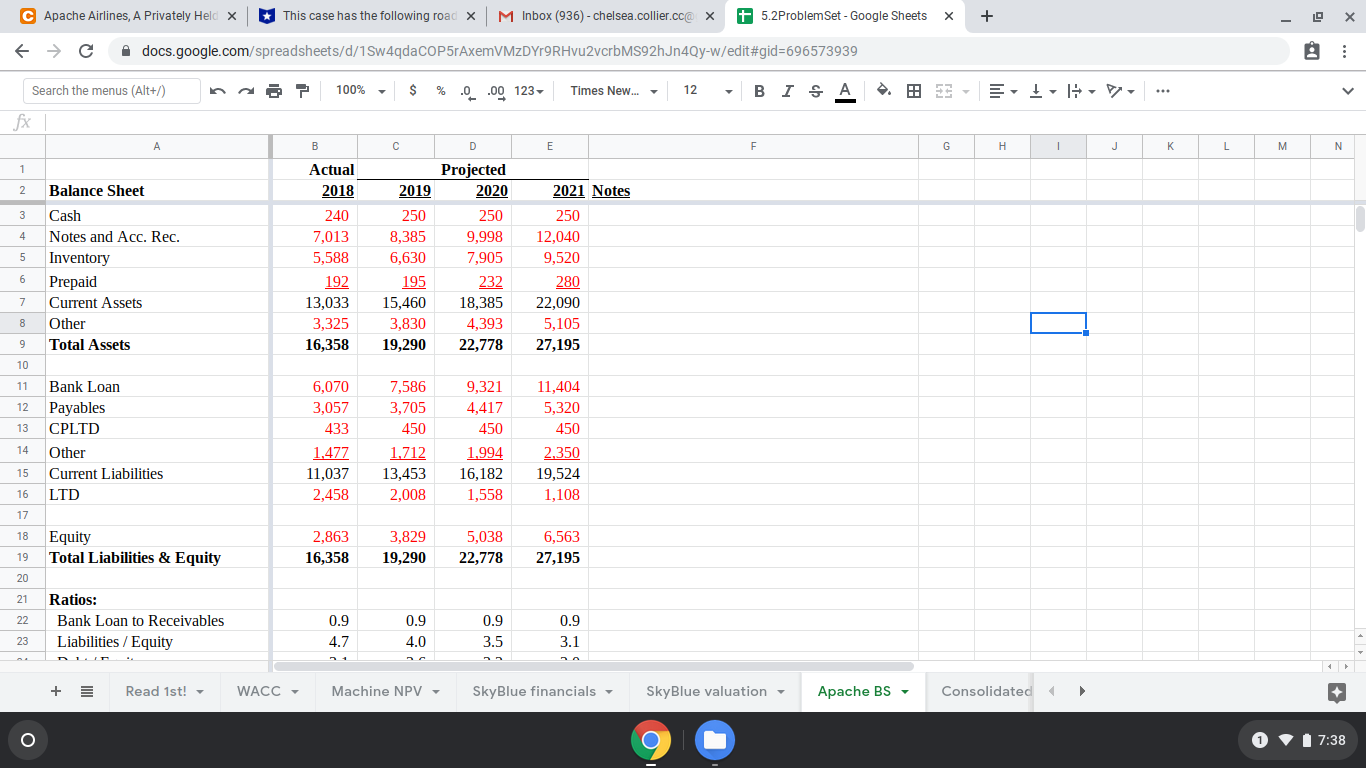The height and width of the screenshot is (768, 1366).
Task: Decrease decimal places using the toolbar icon
Action: pos(466,90)
